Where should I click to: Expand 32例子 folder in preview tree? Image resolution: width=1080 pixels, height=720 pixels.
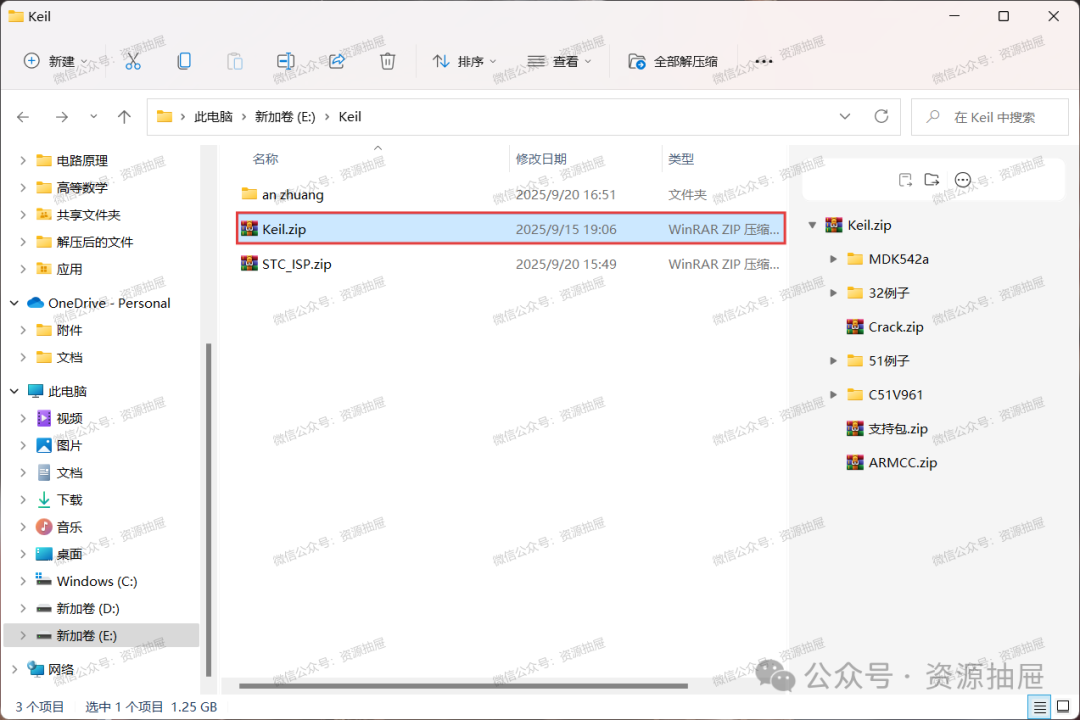point(833,294)
